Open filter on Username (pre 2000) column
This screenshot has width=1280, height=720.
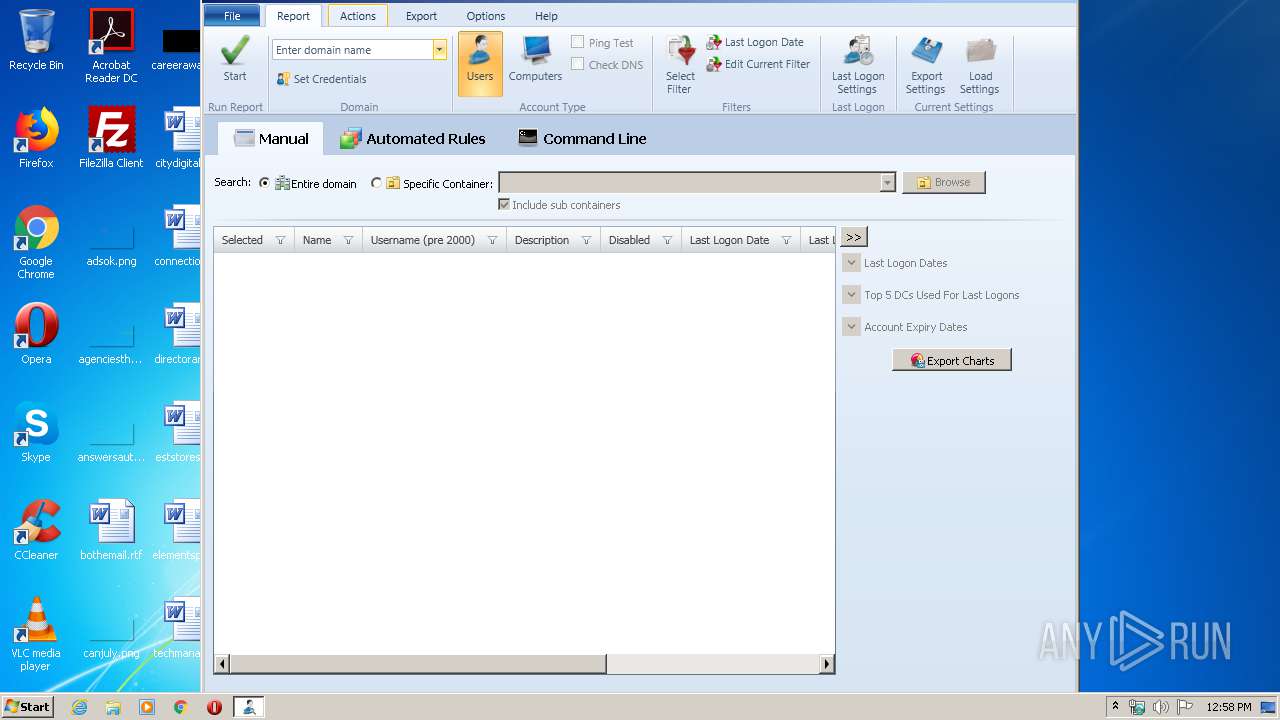coord(492,240)
